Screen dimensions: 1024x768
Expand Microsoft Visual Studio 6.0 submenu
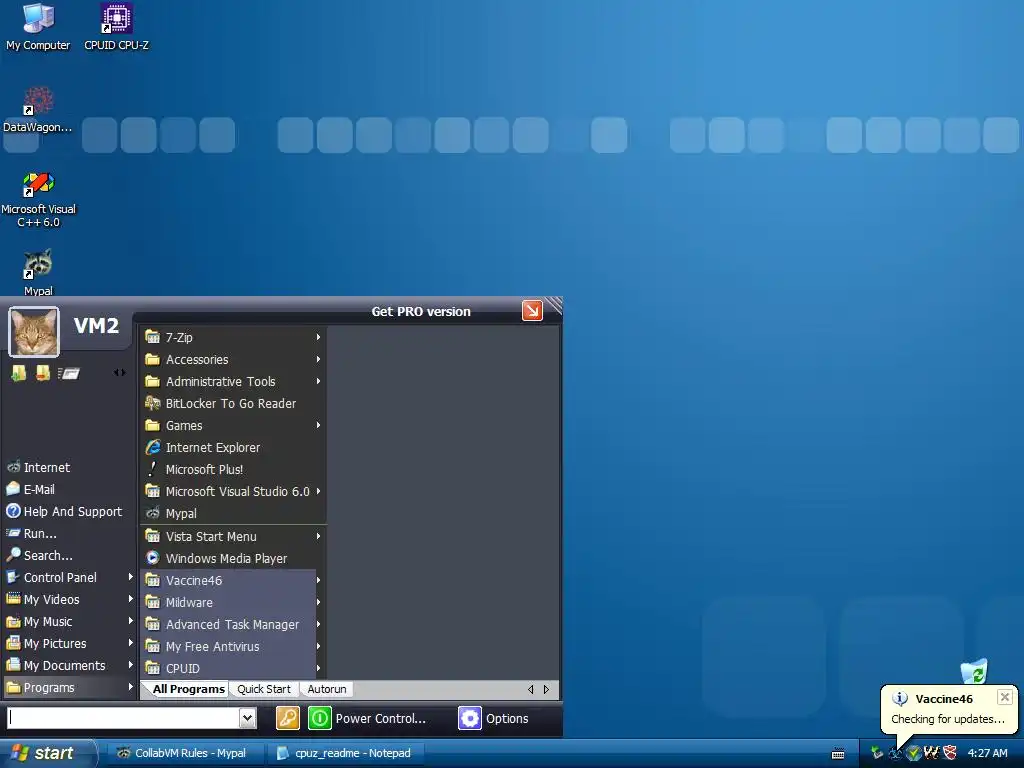(234, 491)
